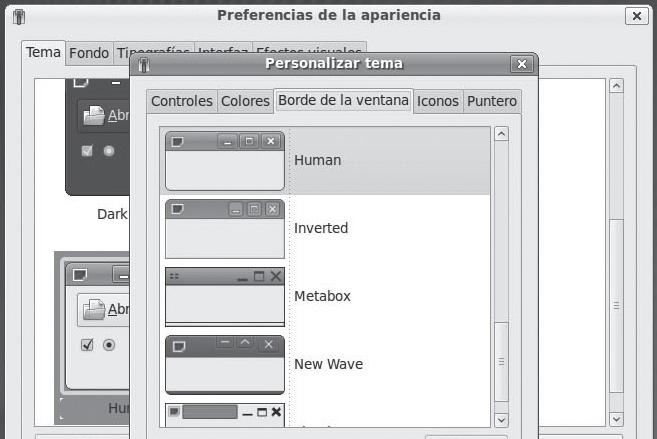Viewport: 657px width, 439px height.
Task: Click the Metabox border preview thumbnail
Action: 225,297
